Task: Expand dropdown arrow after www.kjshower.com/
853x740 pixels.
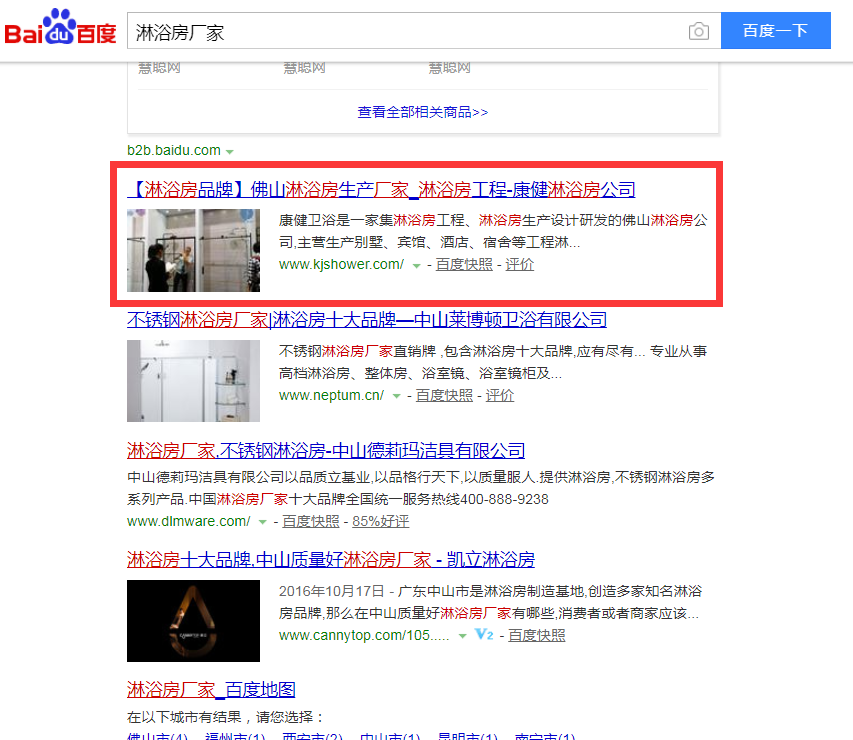Action: (417, 266)
